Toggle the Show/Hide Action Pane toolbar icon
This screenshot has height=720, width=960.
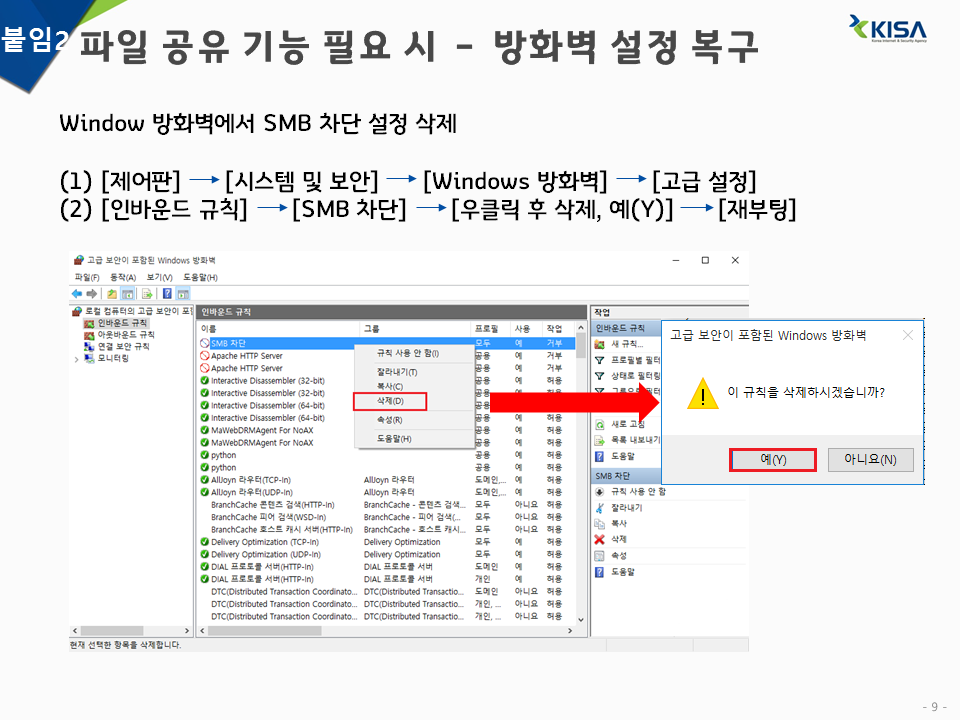tap(183, 294)
